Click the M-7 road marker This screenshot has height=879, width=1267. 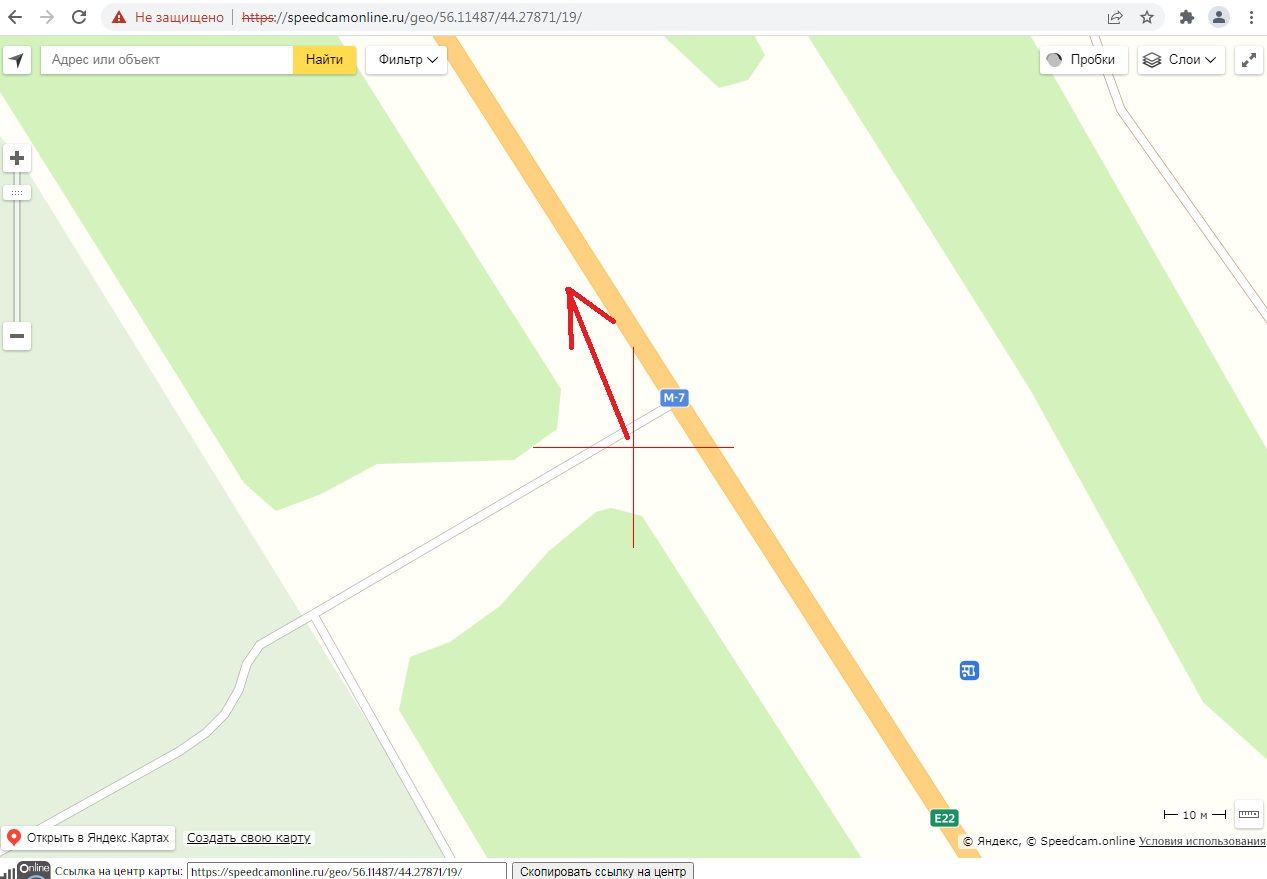click(675, 398)
